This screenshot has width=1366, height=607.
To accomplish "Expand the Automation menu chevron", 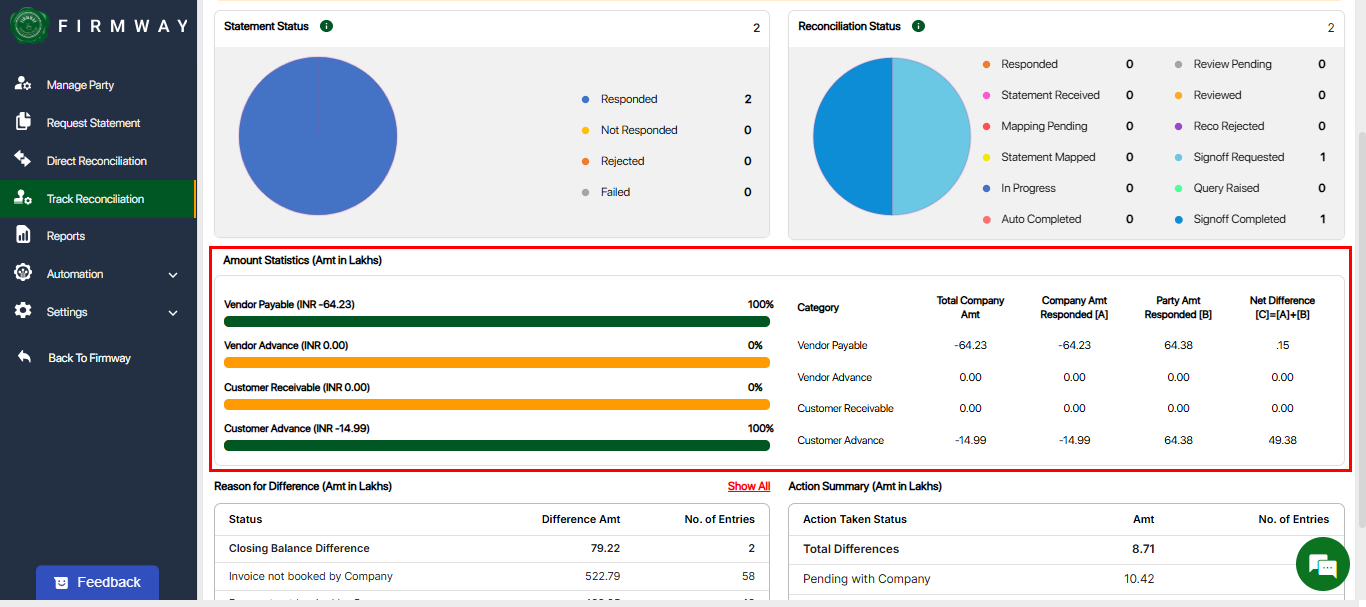I will point(173,275).
